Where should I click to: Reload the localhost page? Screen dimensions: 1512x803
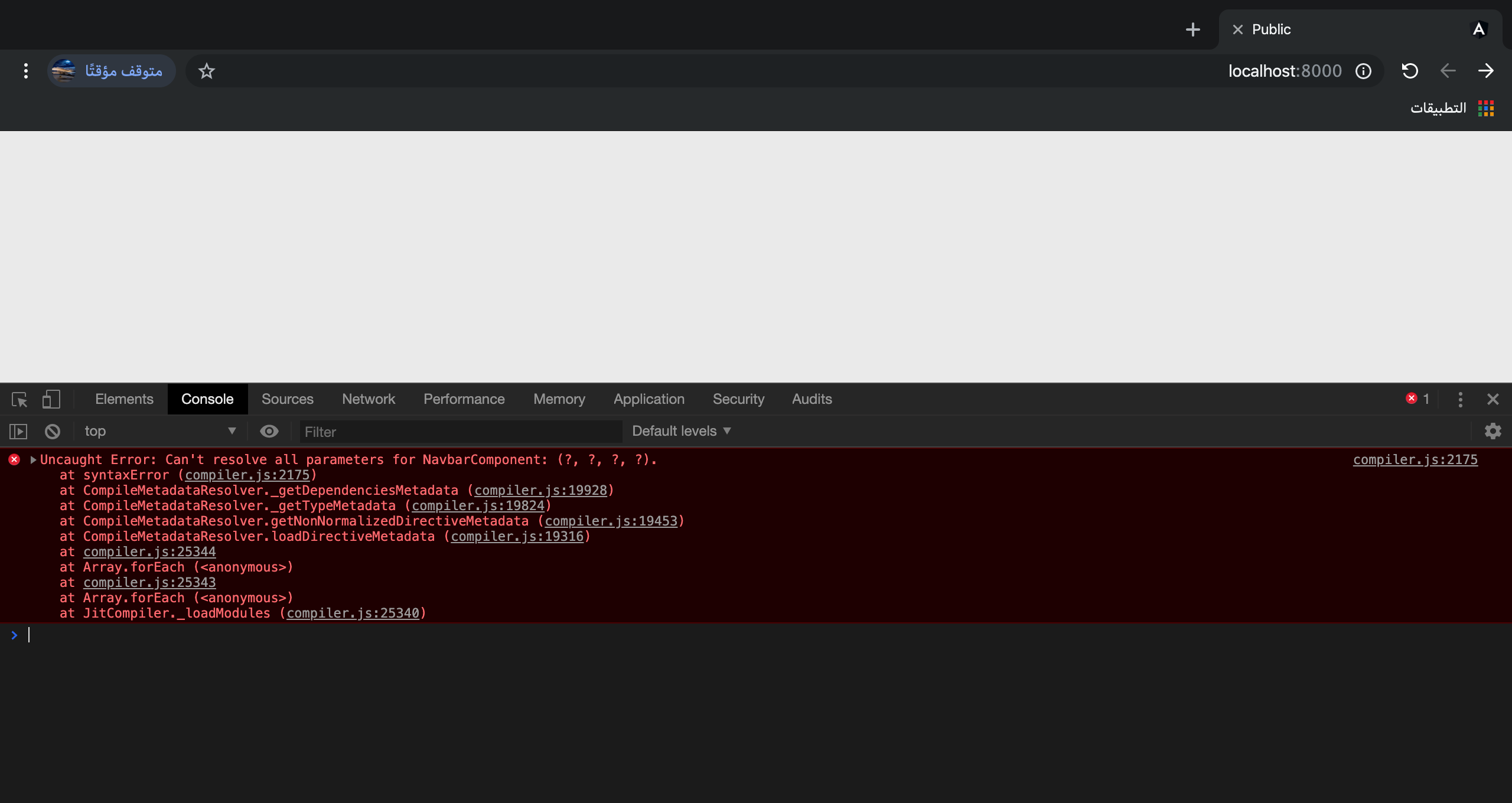1410,71
